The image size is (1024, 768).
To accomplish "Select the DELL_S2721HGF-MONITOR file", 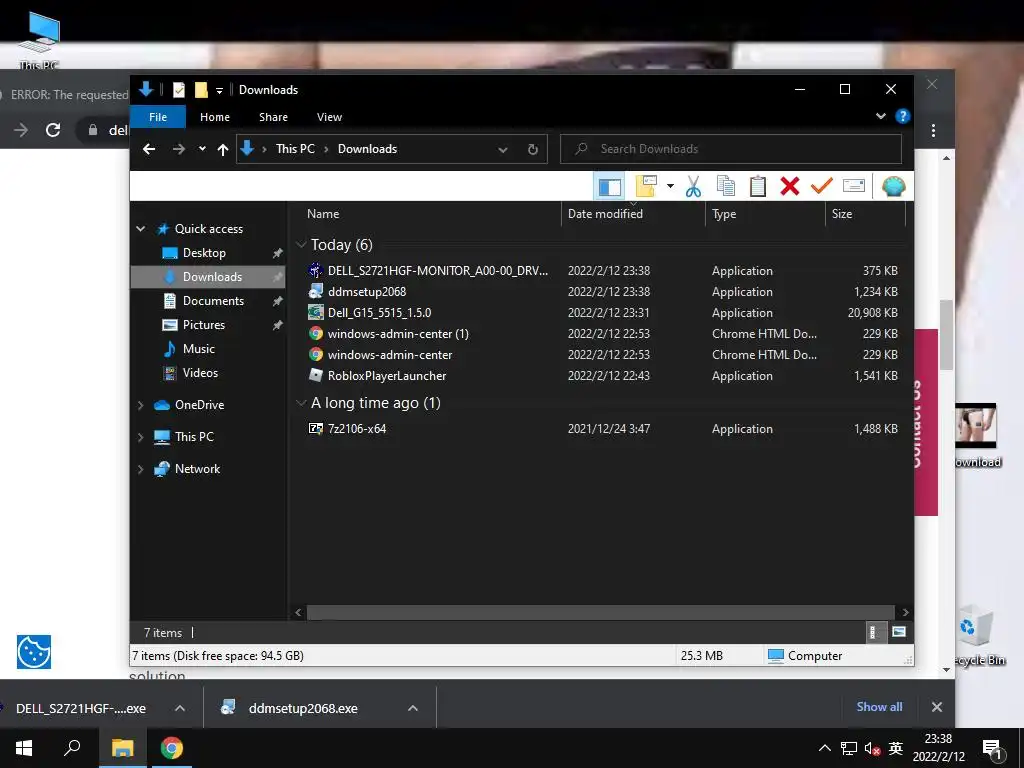I will (x=438, y=271).
